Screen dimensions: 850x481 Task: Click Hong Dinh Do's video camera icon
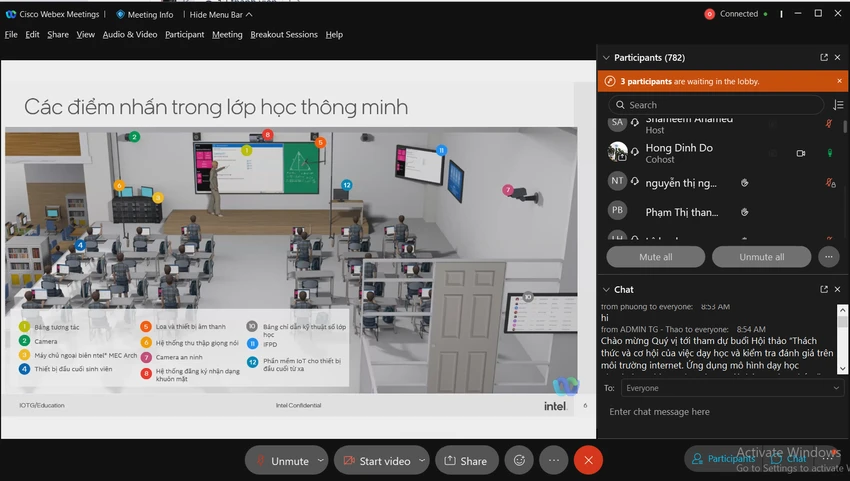point(801,153)
